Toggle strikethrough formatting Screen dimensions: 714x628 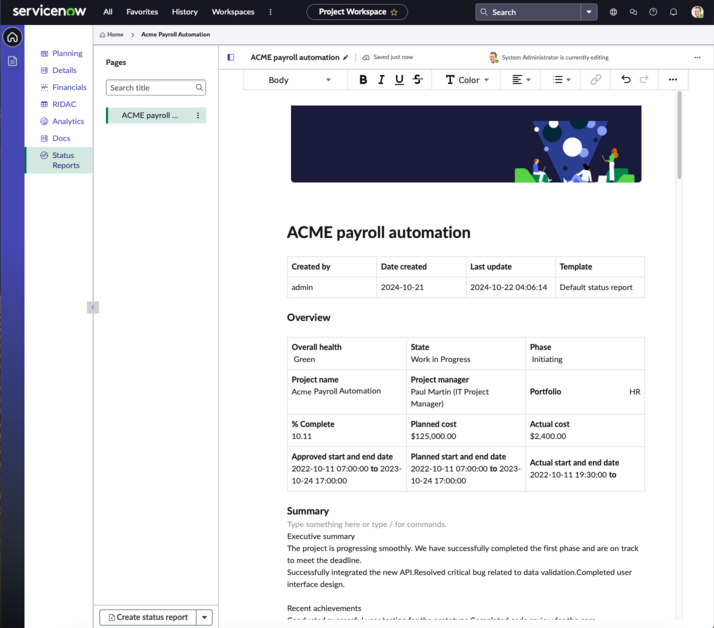(418, 80)
